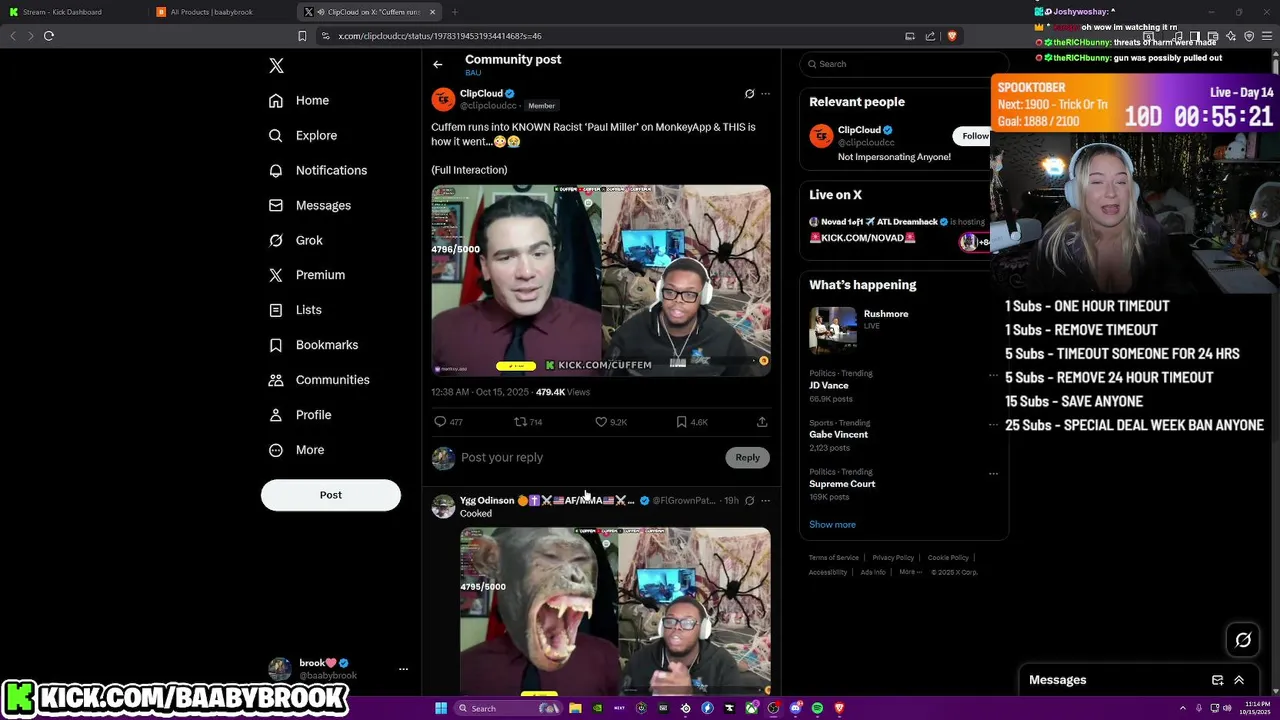Open Premium page
The height and width of the screenshot is (720, 1280).
(307, 275)
